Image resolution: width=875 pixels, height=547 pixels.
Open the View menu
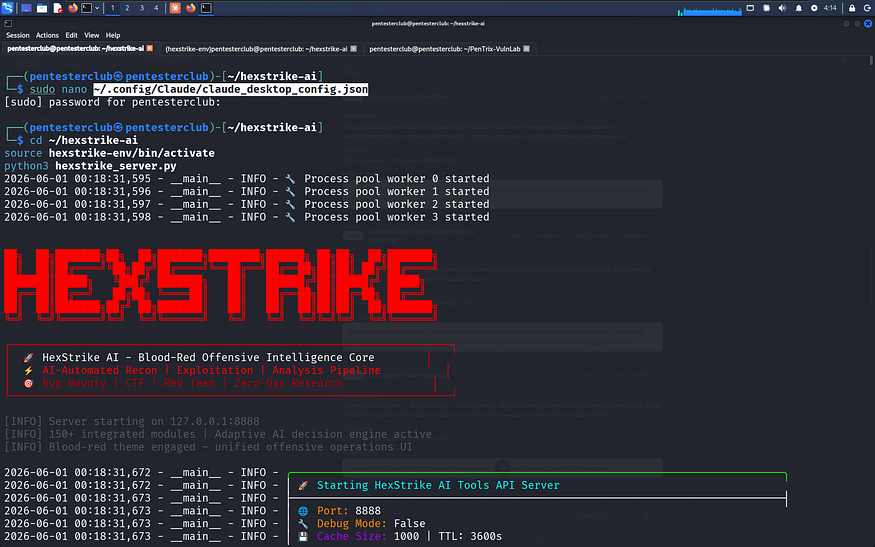92,35
